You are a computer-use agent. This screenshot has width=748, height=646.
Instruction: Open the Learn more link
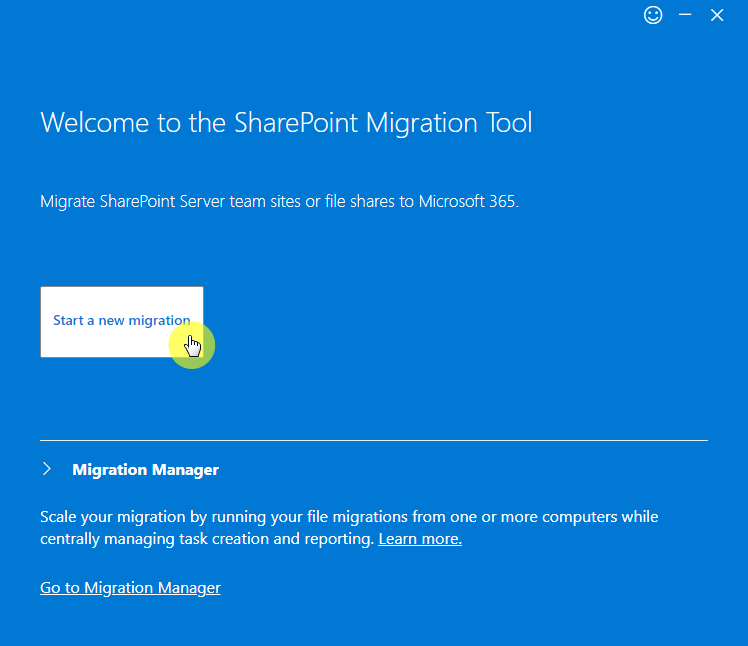(x=420, y=539)
